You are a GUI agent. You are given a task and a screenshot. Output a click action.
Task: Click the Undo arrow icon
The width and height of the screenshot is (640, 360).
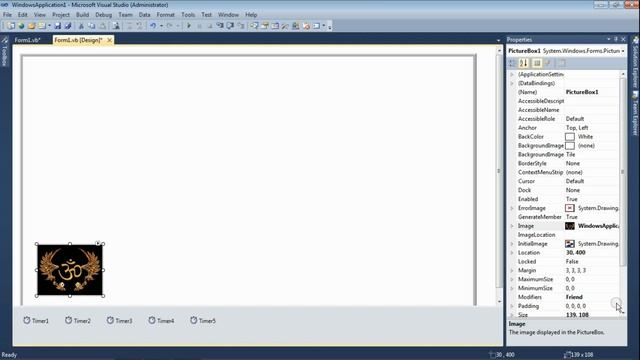click(x=153, y=26)
